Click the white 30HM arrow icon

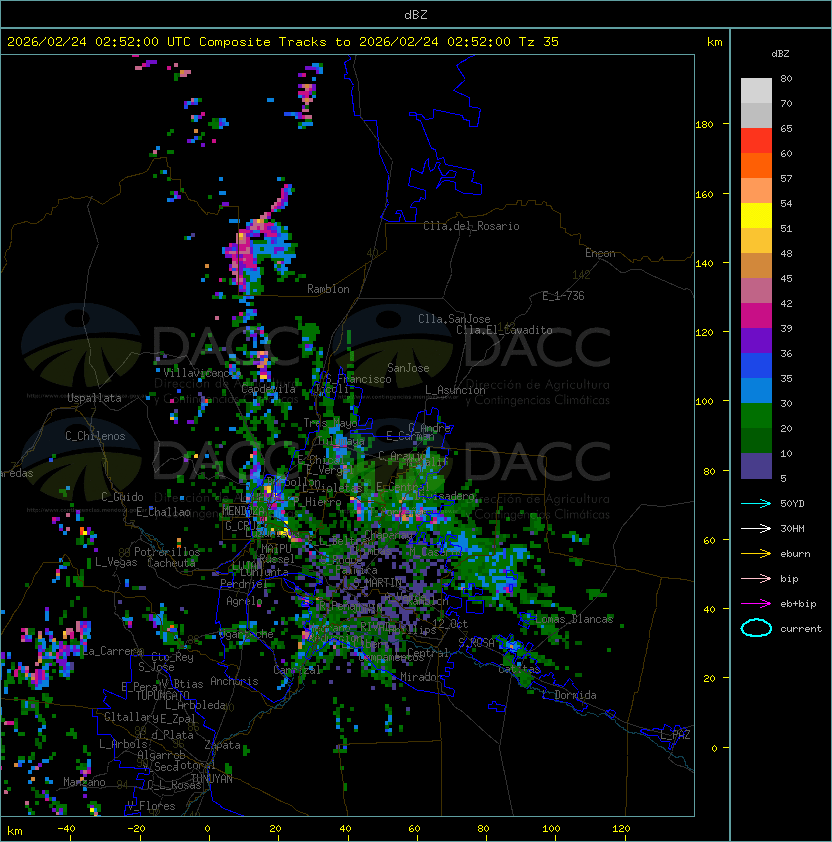click(x=756, y=528)
